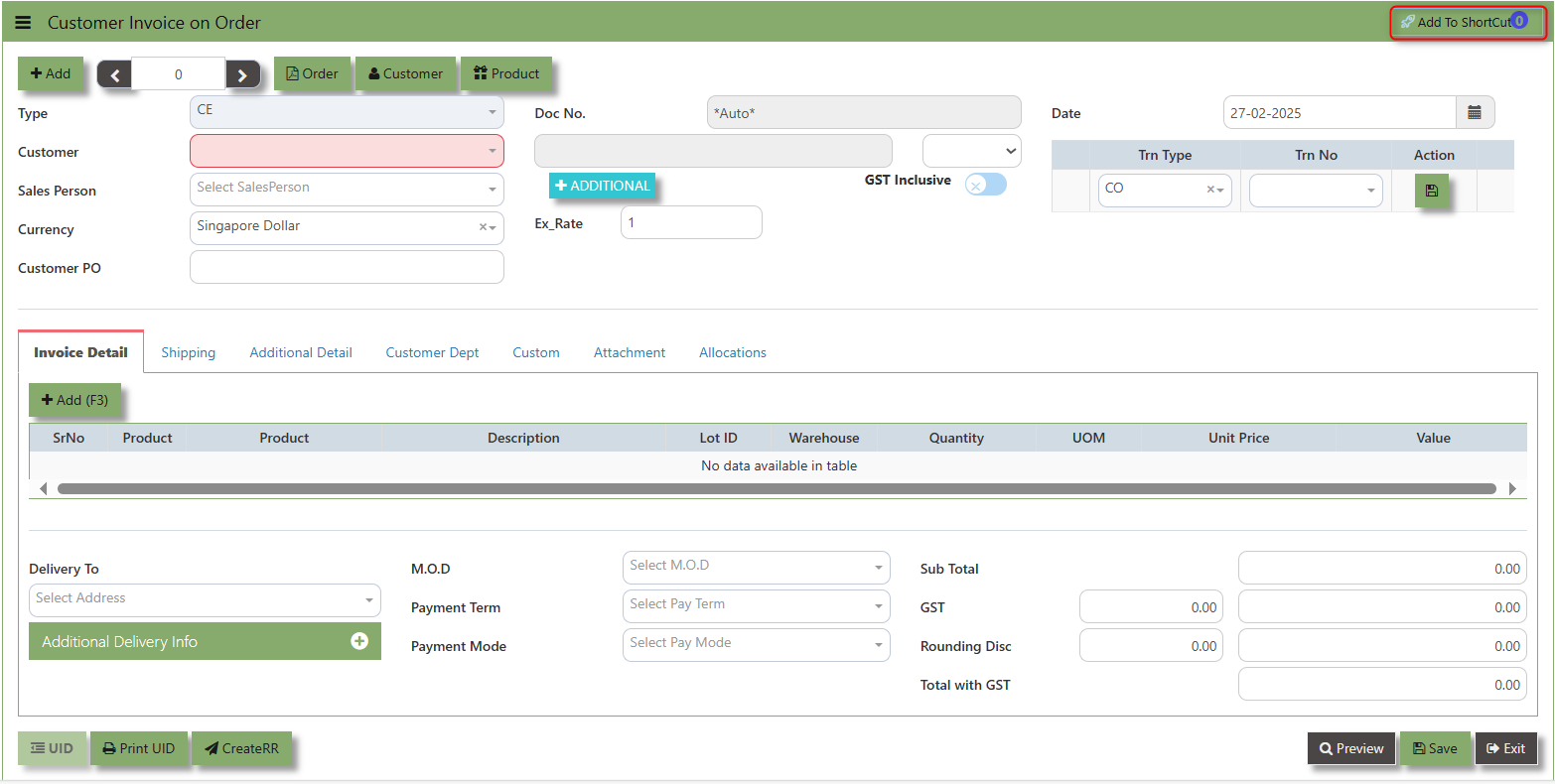This screenshot has height=784, width=1555.
Task: Click the UID button
Action: pos(53,748)
